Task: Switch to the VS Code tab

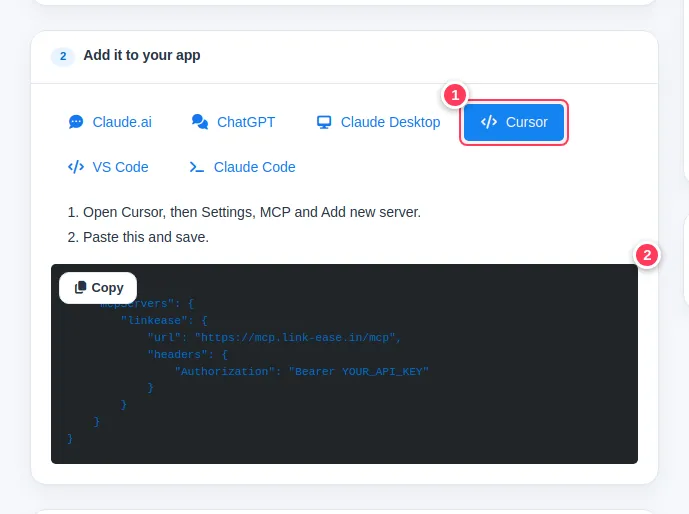Action: click(x=108, y=167)
